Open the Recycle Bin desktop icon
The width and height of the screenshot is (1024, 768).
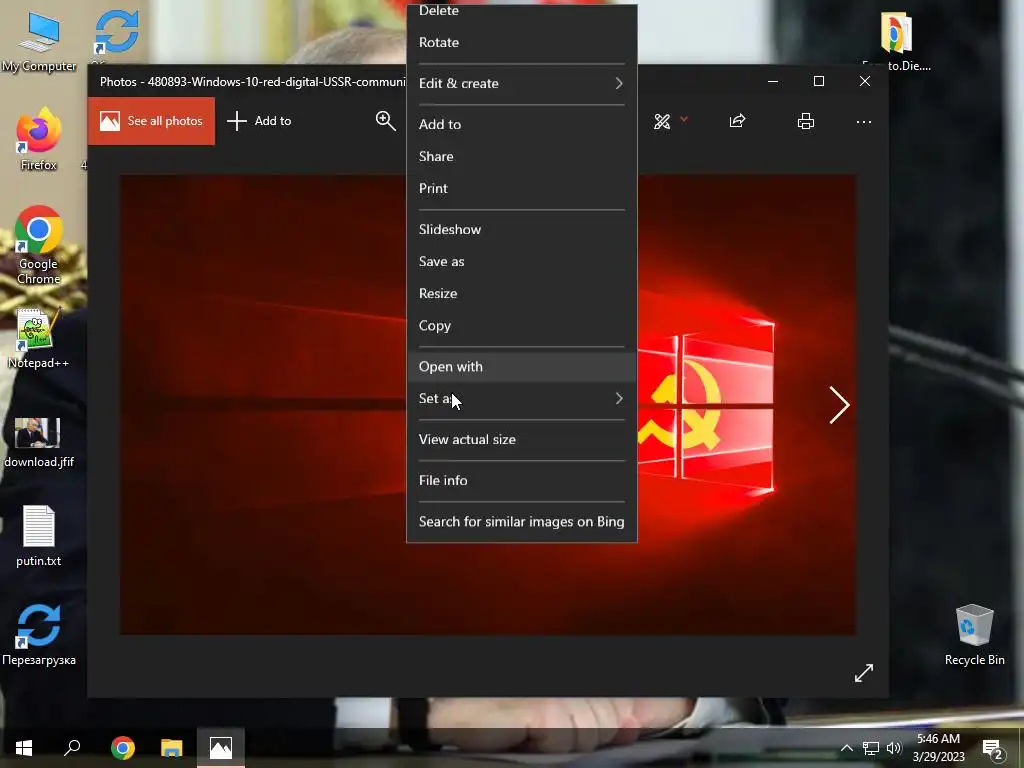pos(974,635)
